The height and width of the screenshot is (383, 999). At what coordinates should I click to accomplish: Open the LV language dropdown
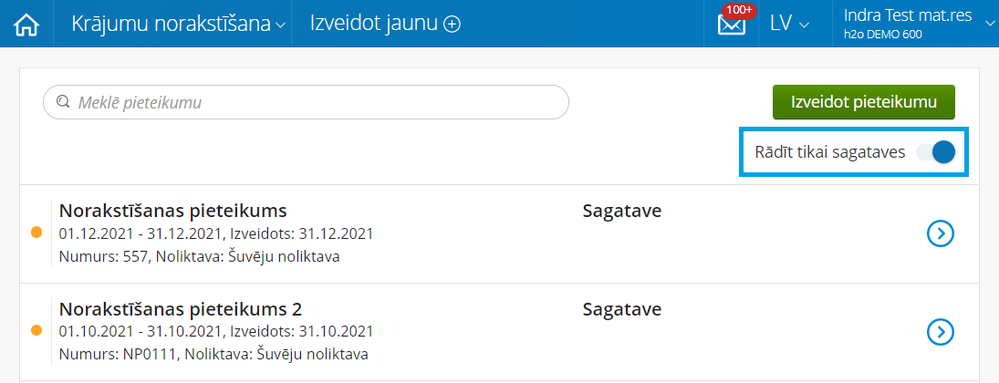[x=789, y=24]
